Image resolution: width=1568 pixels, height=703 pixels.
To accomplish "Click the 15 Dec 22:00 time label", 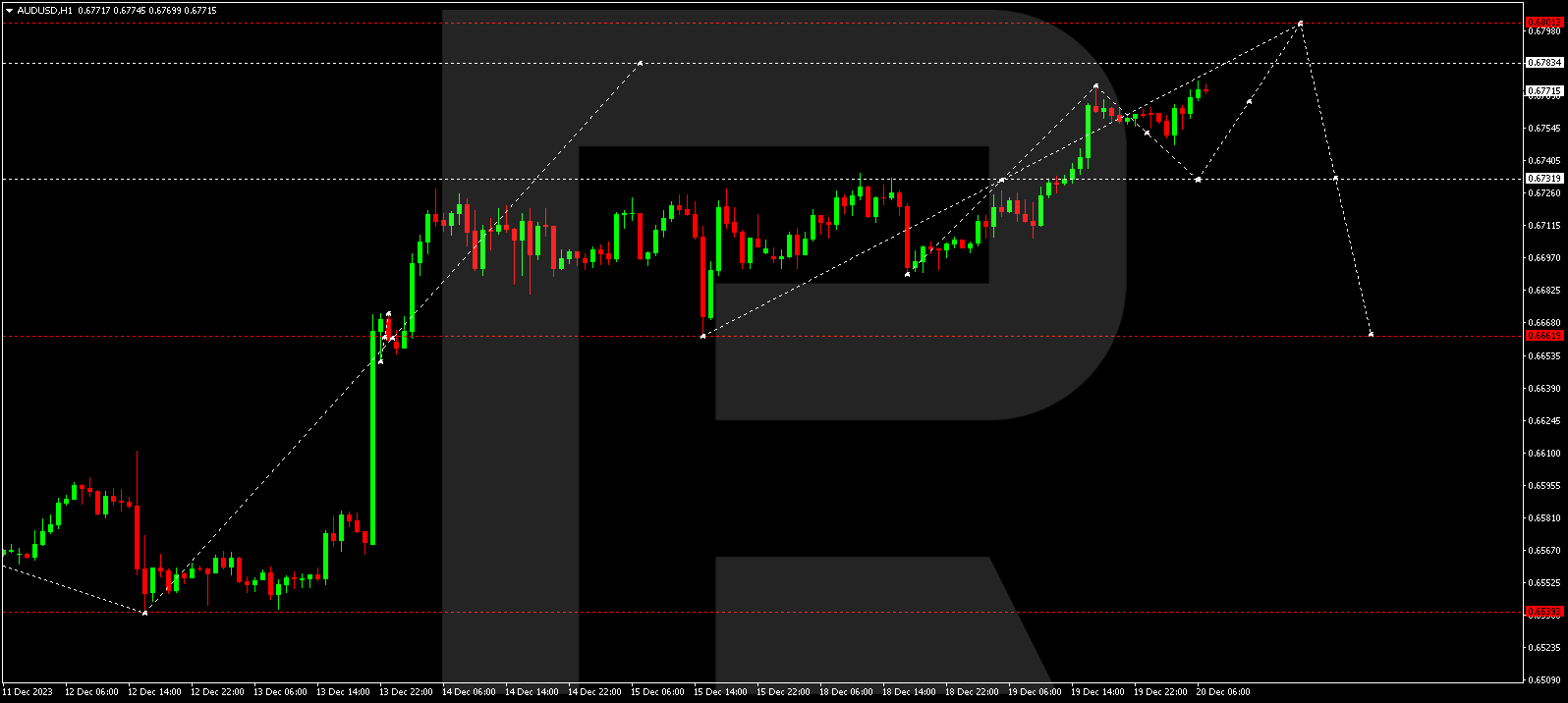I will 783,692.
